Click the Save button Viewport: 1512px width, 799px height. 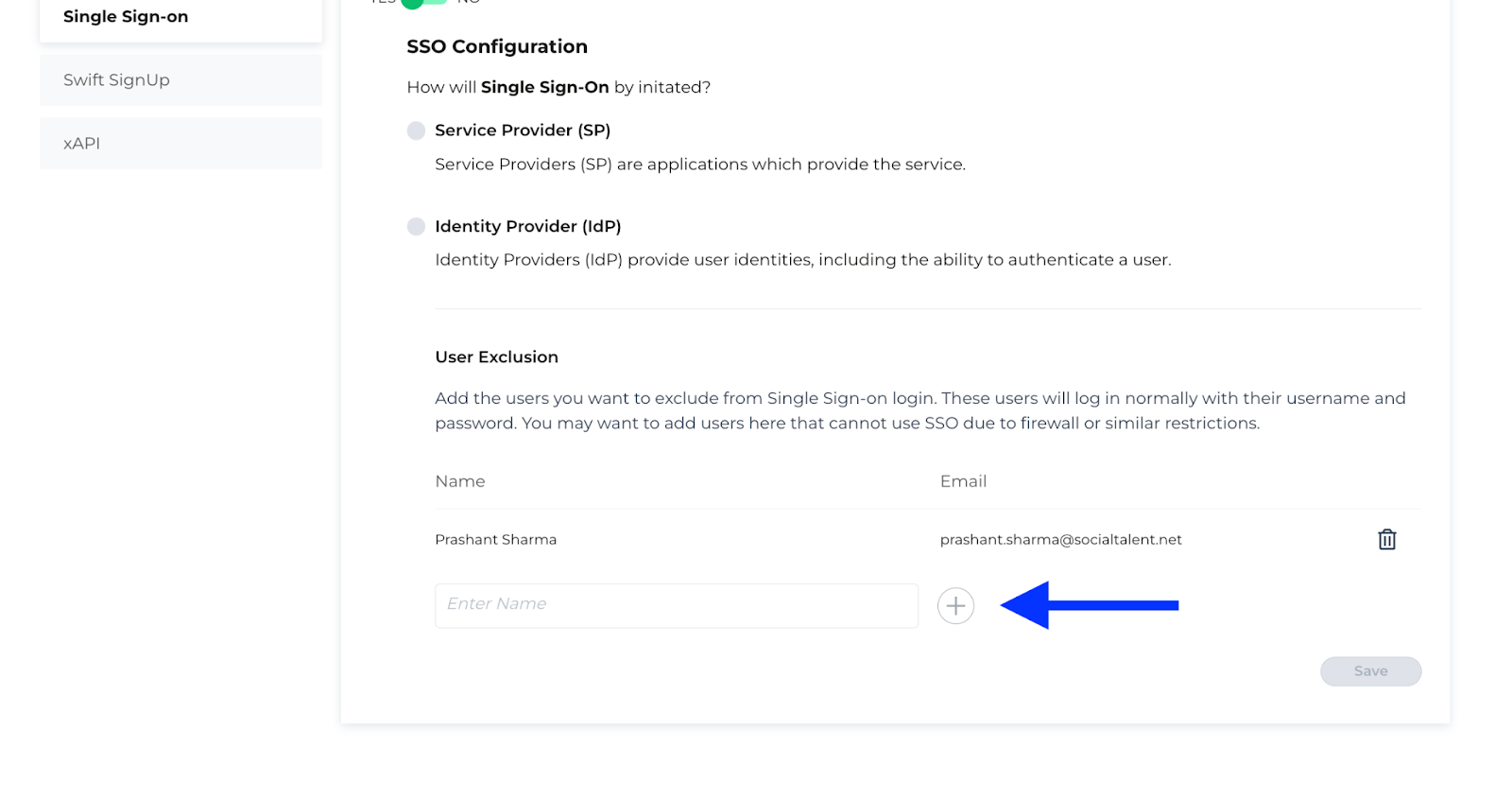coord(1370,671)
